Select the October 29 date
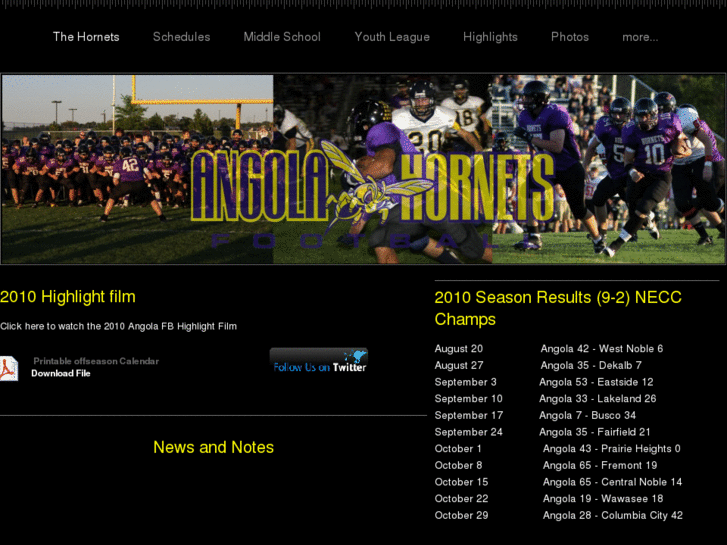 (461, 515)
